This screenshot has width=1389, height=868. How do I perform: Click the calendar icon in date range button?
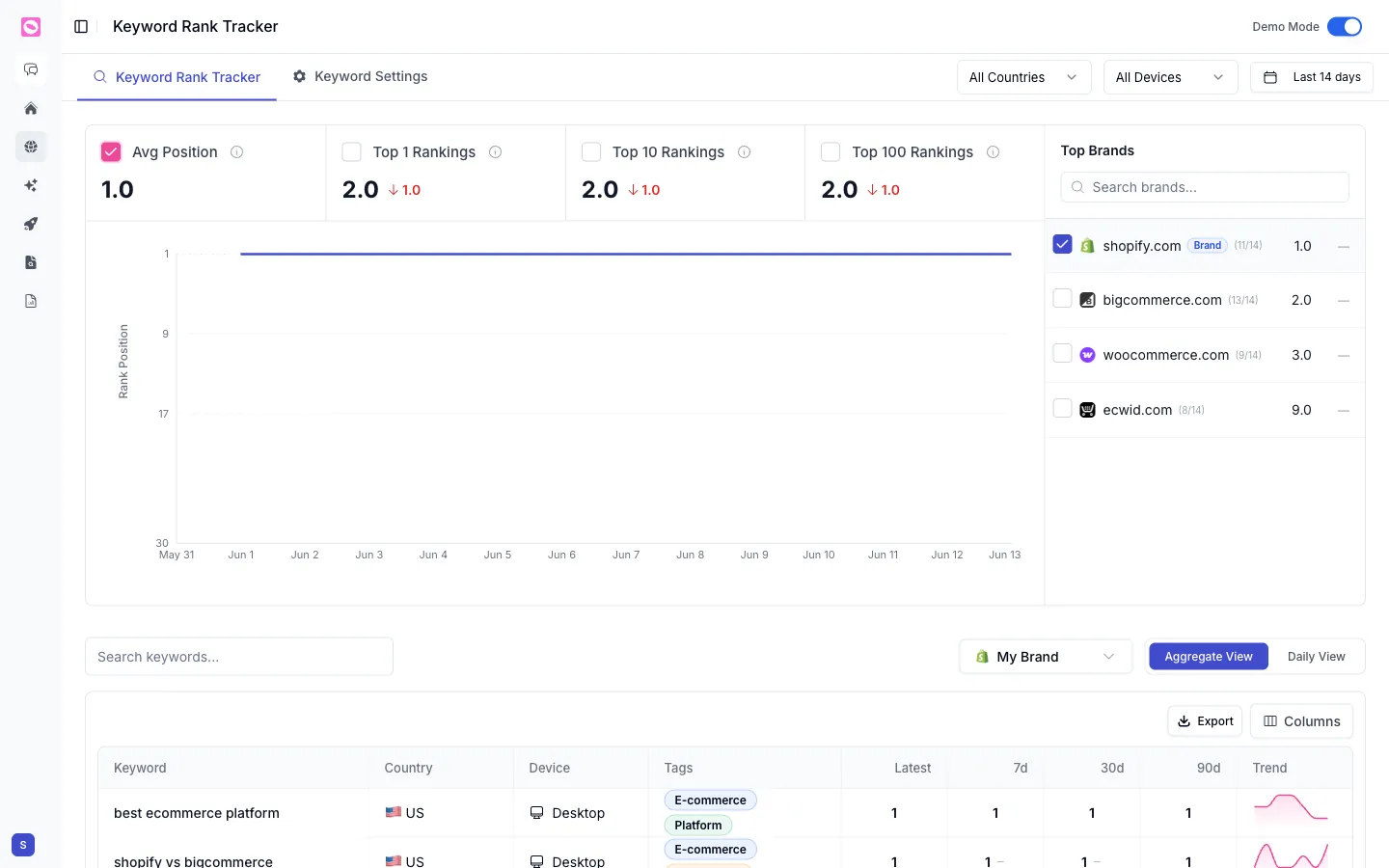point(1270,77)
